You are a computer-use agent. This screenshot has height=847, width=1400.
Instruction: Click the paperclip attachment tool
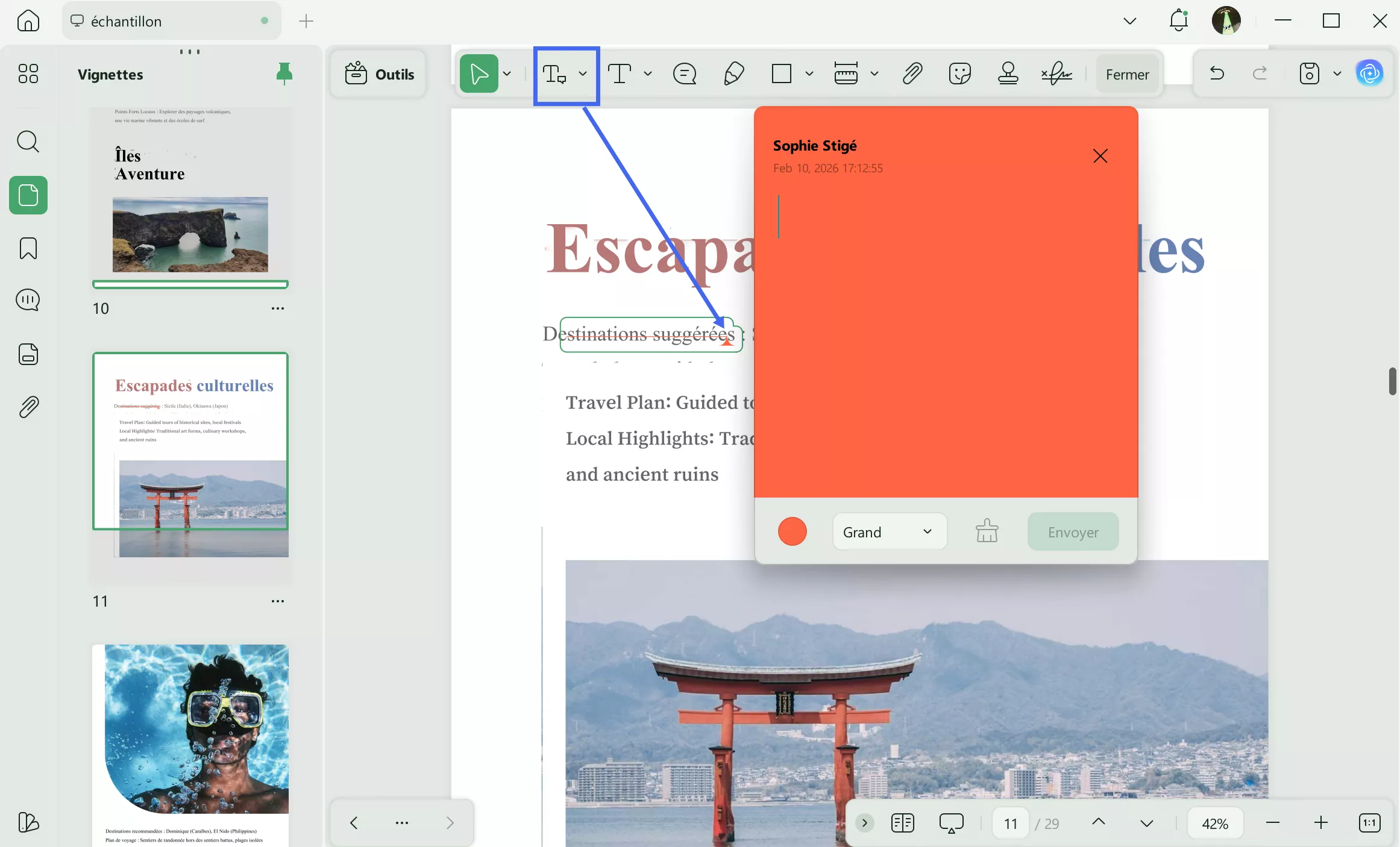pyautogui.click(x=912, y=73)
